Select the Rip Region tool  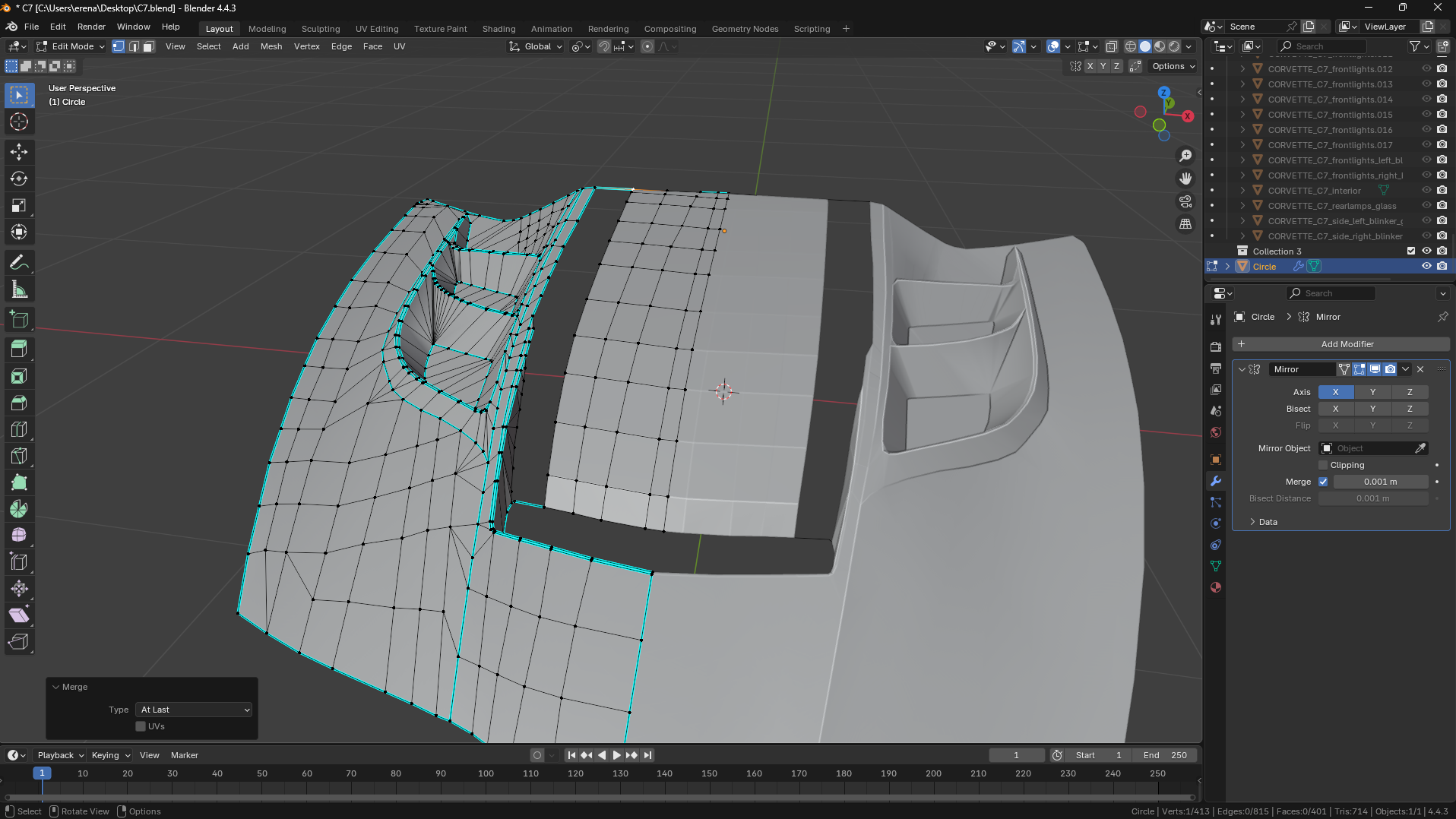point(19,642)
